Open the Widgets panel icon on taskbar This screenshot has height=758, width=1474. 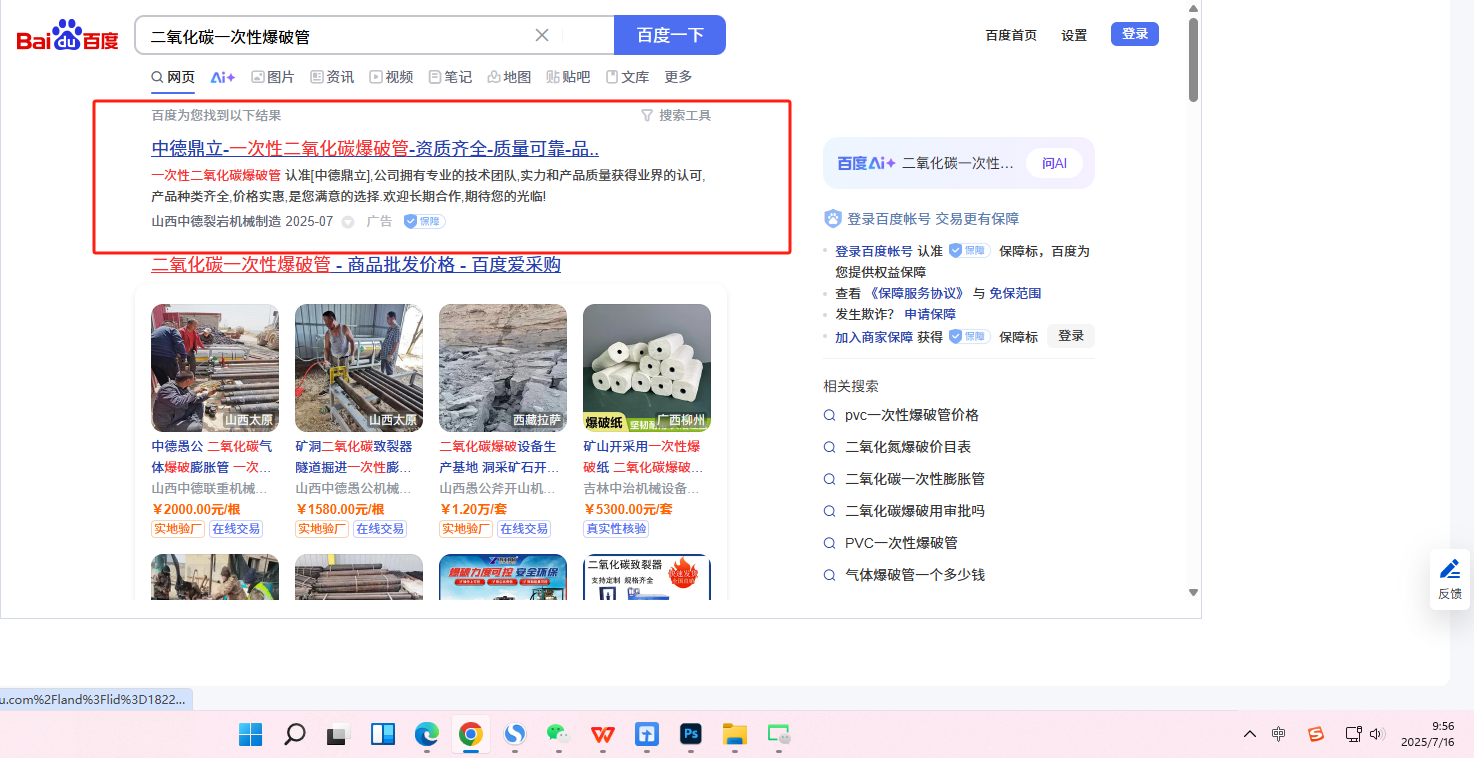click(383, 735)
